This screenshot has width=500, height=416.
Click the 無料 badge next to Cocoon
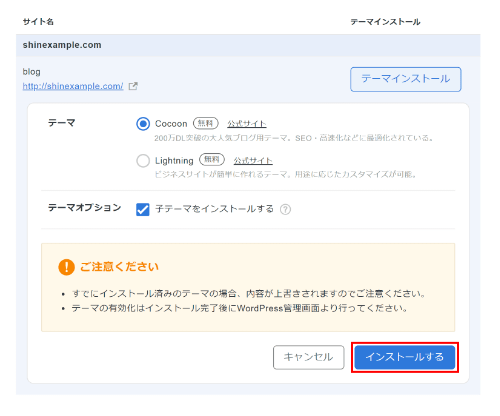[x=206, y=123]
